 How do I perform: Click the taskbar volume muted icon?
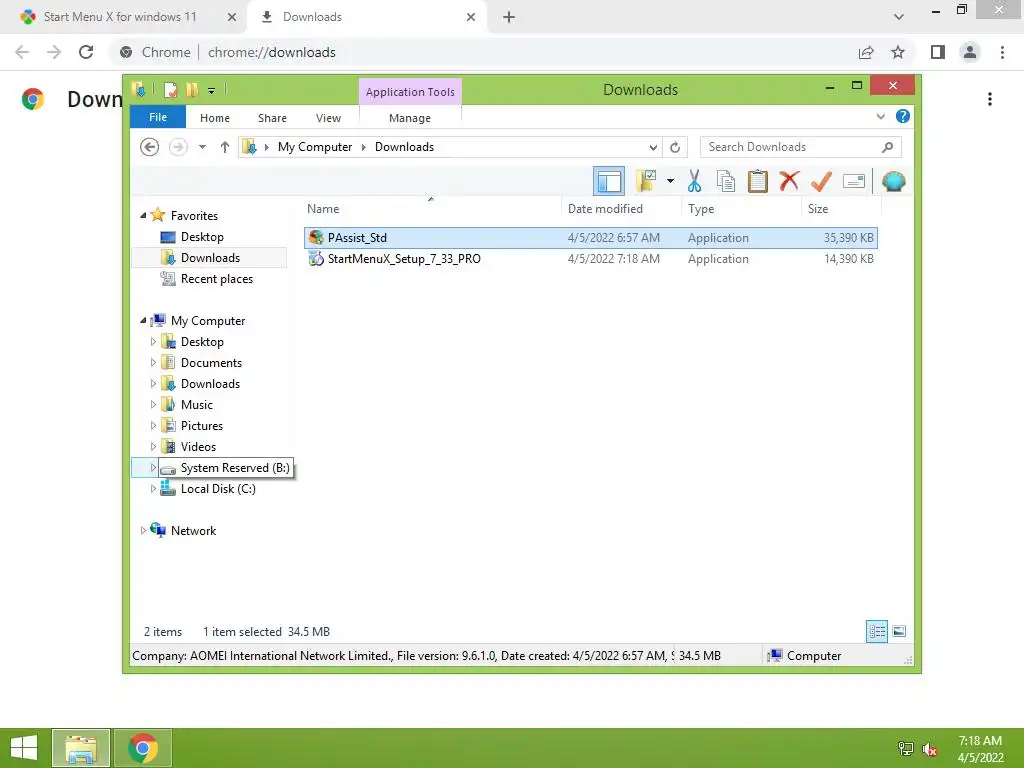click(x=929, y=748)
